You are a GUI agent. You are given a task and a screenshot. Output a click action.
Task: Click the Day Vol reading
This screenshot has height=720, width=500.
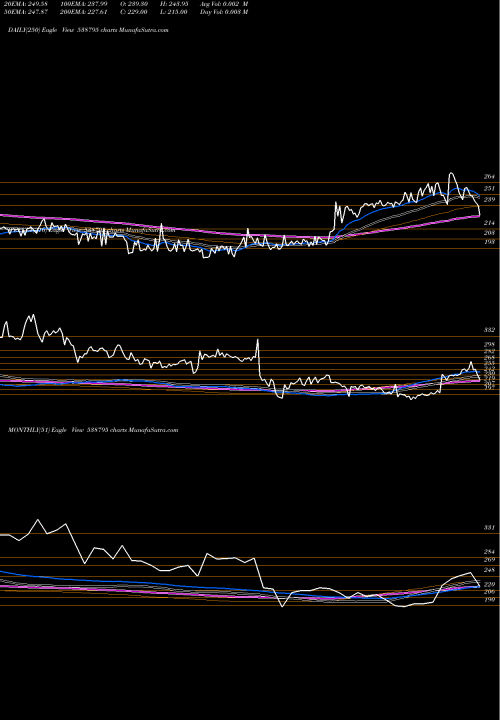tap(224, 12)
